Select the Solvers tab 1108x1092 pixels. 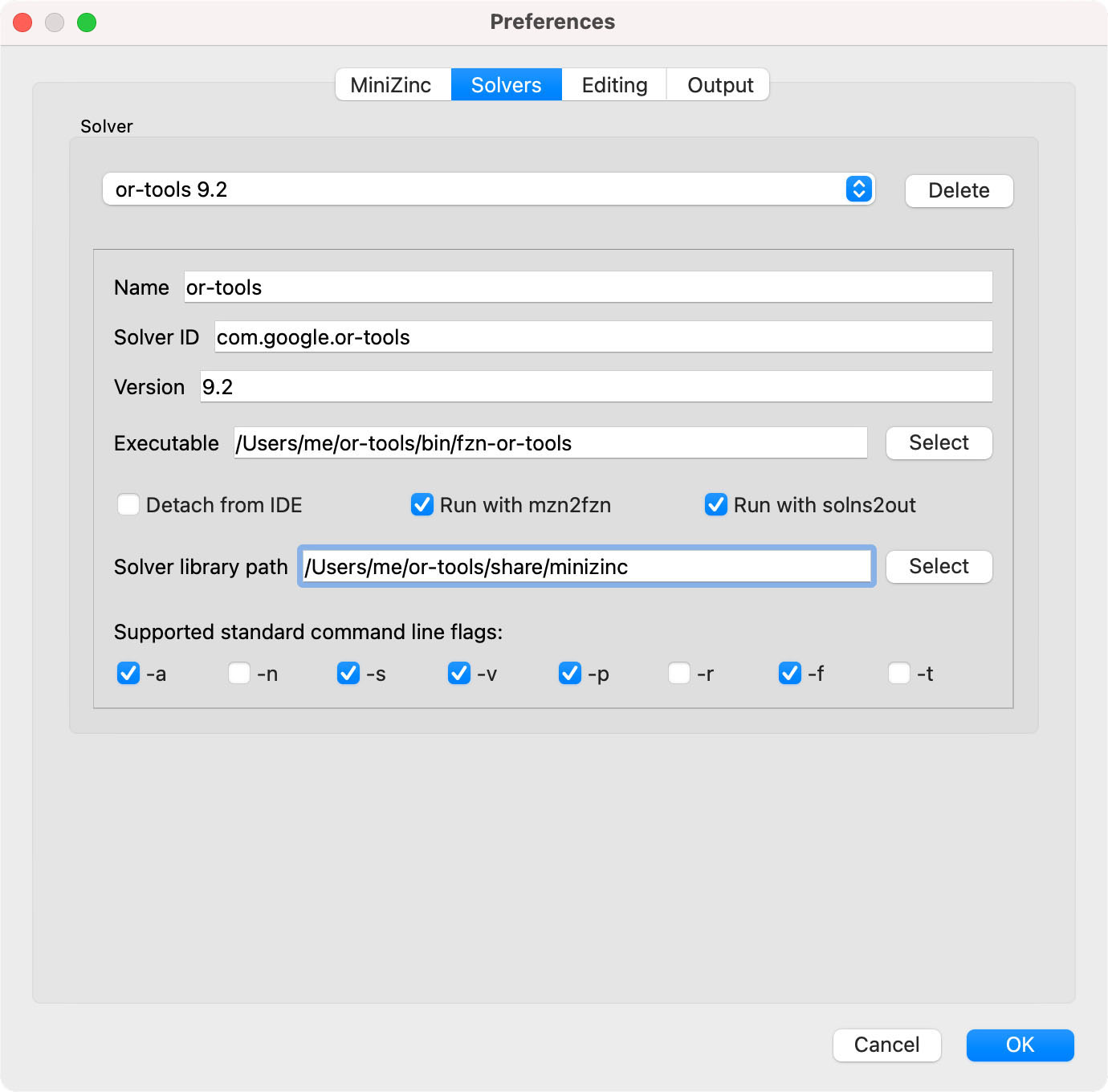click(506, 85)
